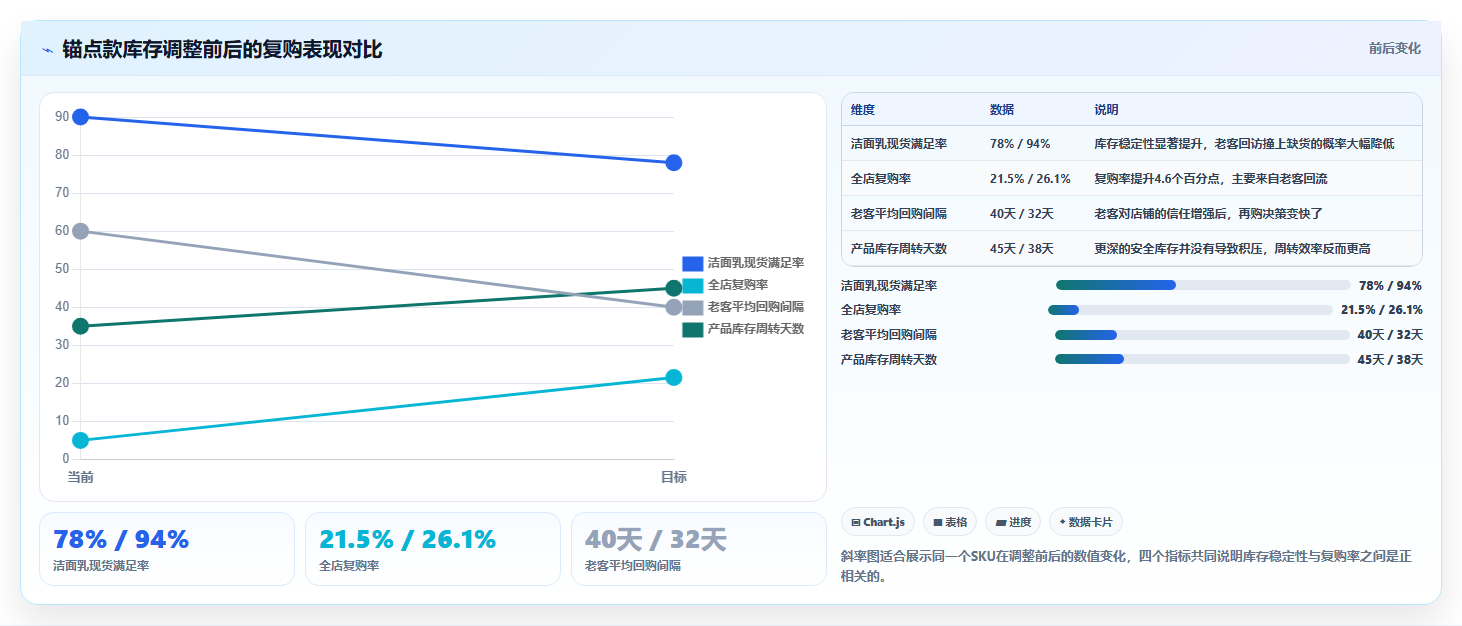Select the cyan data point at 目标

click(674, 377)
